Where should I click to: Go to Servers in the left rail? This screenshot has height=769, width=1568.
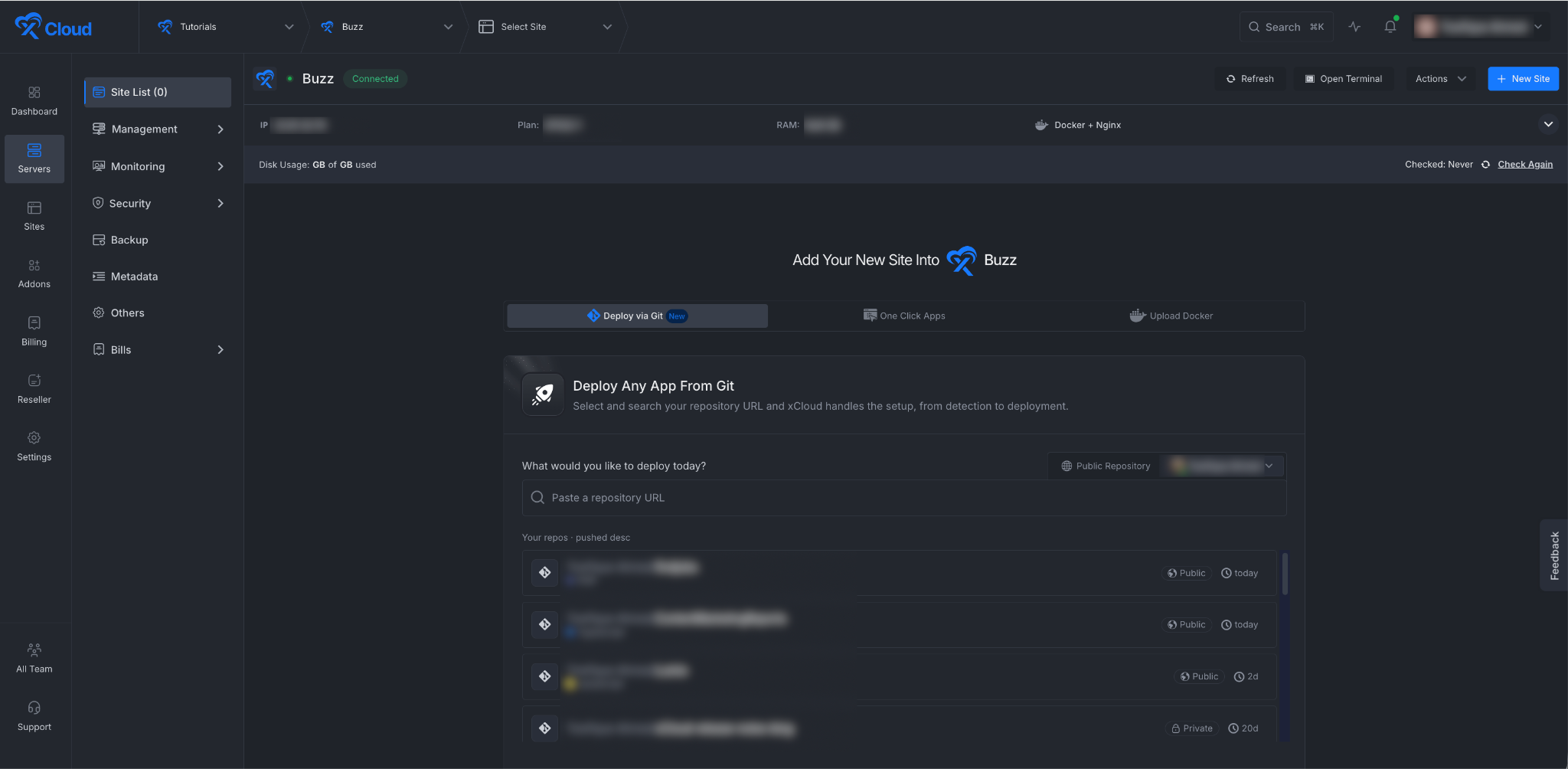(34, 159)
